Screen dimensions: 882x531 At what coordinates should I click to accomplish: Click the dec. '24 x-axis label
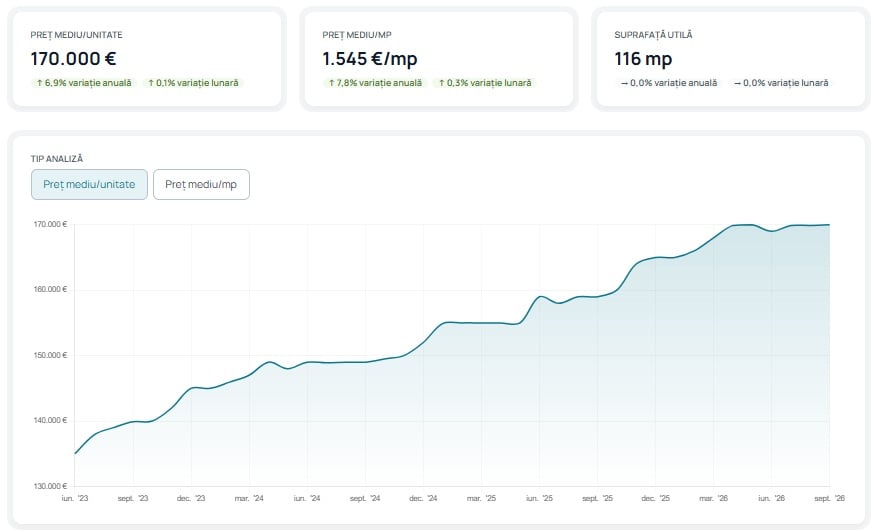(x=423, y=498)
